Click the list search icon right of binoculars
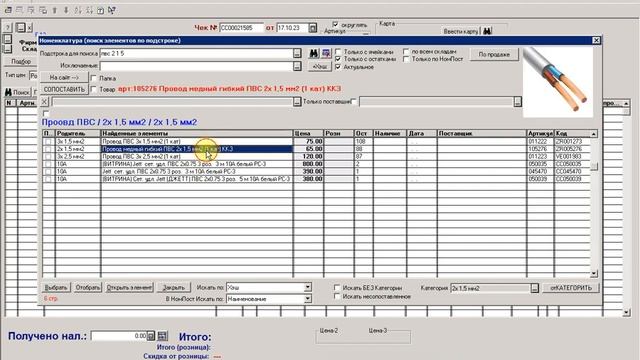 click(326, 53)
